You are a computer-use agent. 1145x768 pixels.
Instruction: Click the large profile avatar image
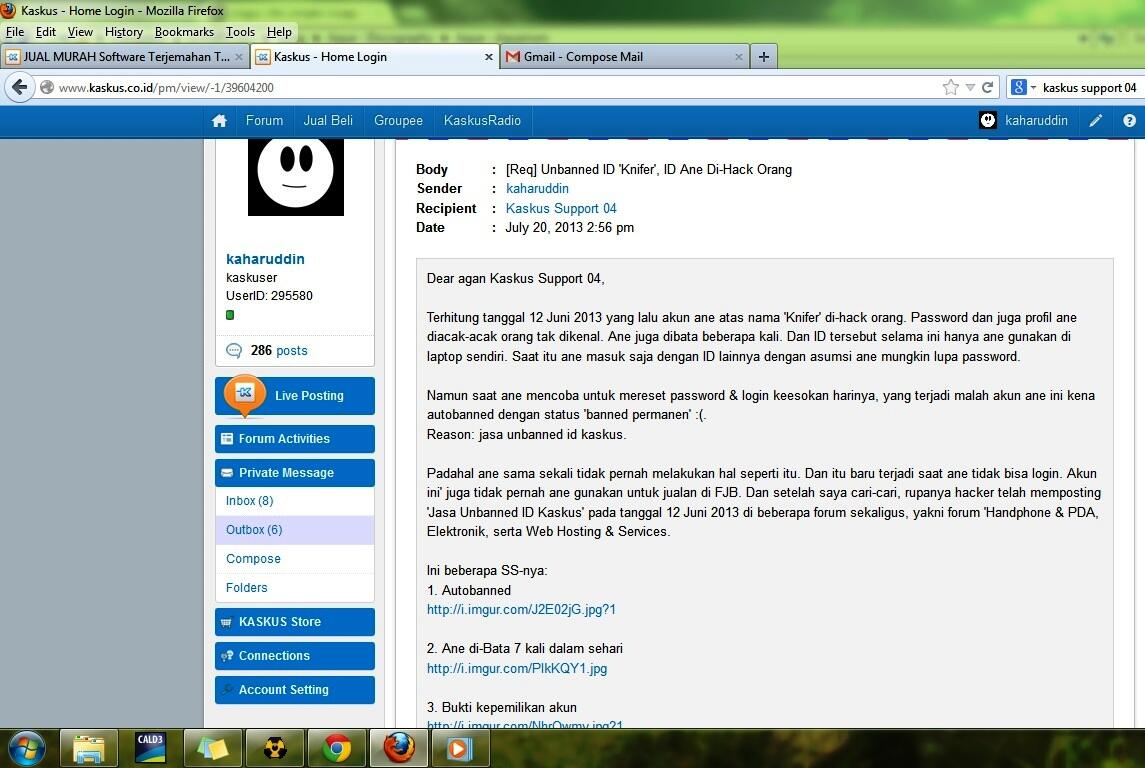[x=296, y=177]
